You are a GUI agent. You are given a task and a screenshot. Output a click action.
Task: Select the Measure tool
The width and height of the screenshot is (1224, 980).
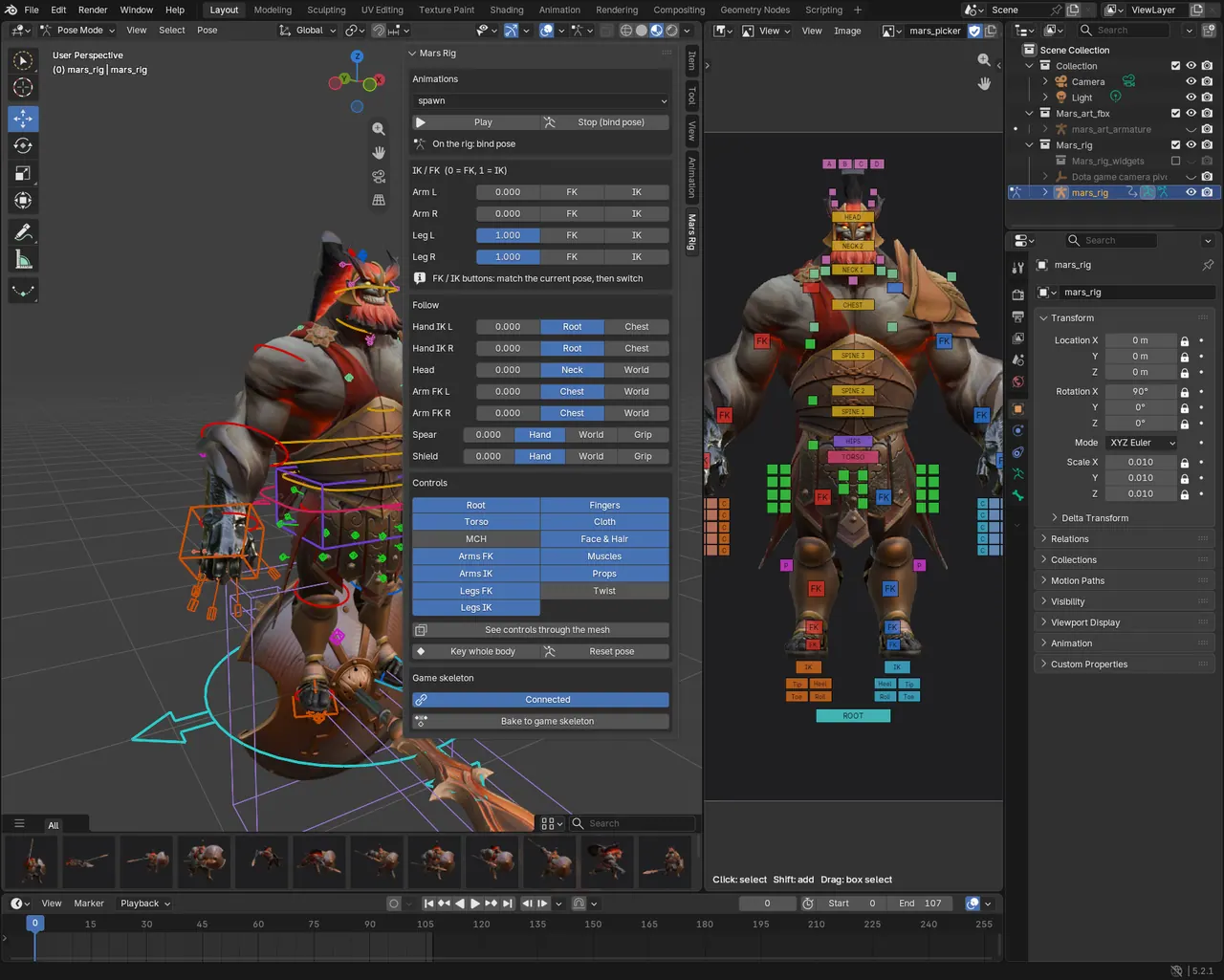coord(23,260)
